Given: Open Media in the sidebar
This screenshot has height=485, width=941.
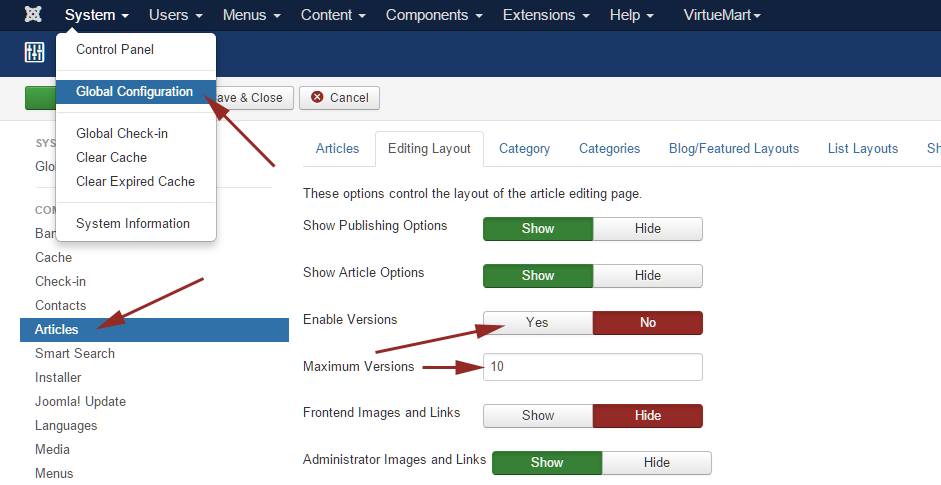Looking at the screenshot, I should (x=52, y=450).
